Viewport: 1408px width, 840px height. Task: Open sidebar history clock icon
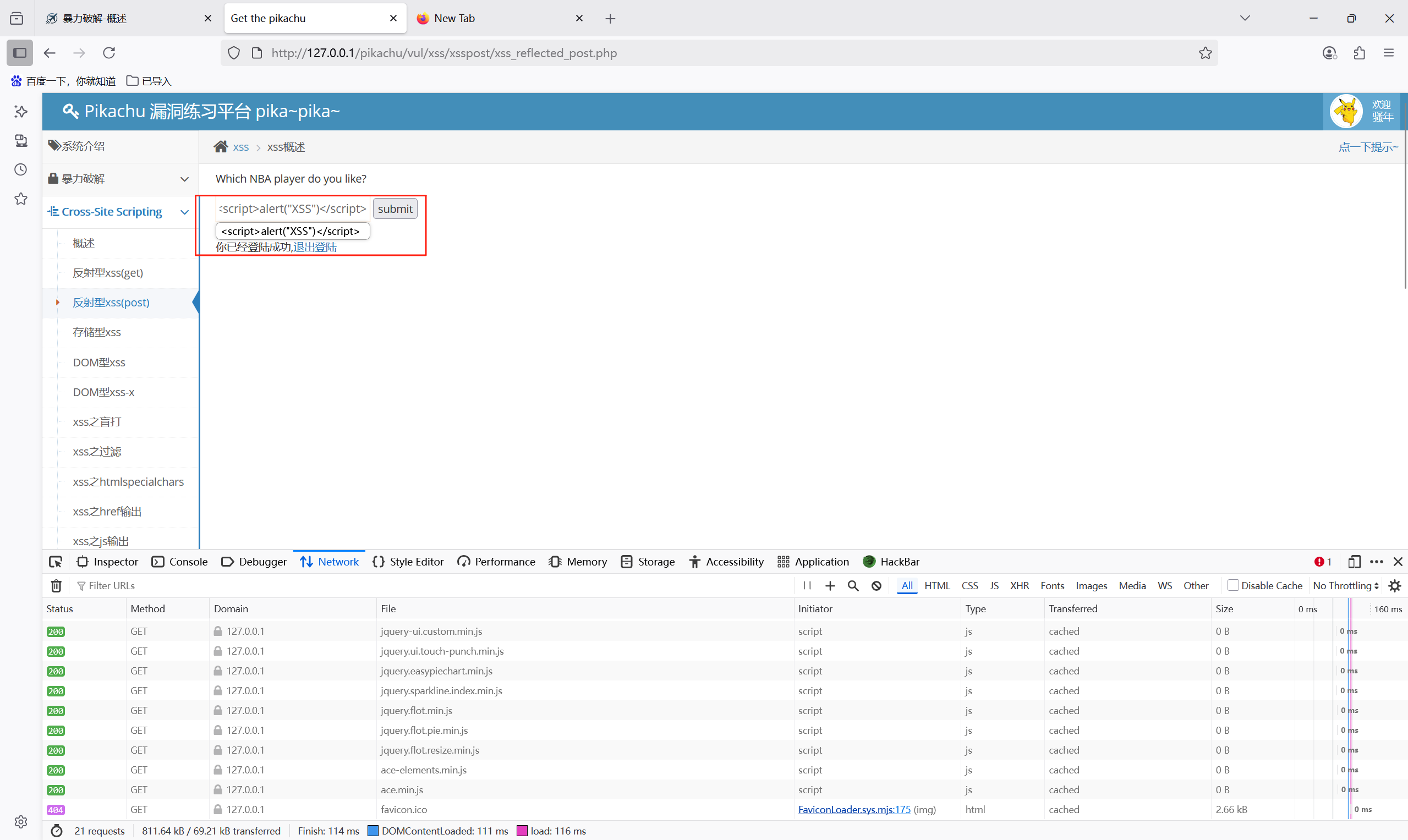point(21,169)
